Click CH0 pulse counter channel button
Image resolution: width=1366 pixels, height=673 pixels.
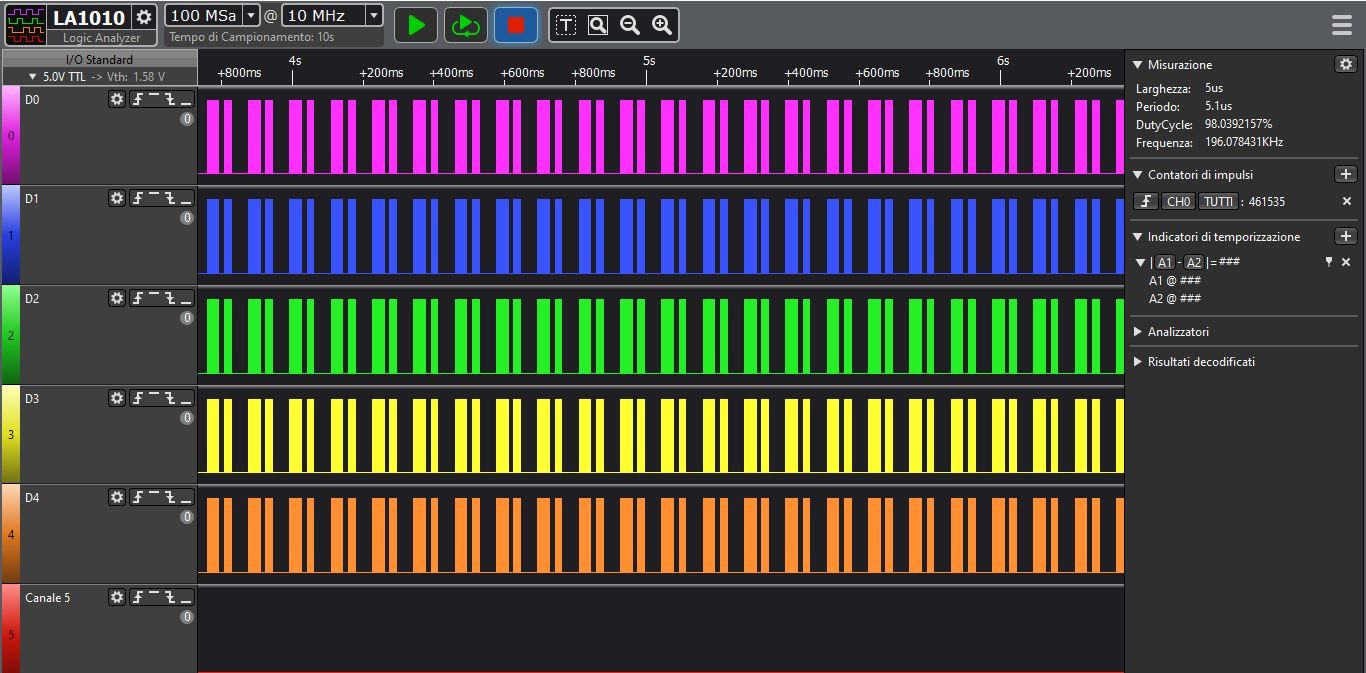(1178, 201)
